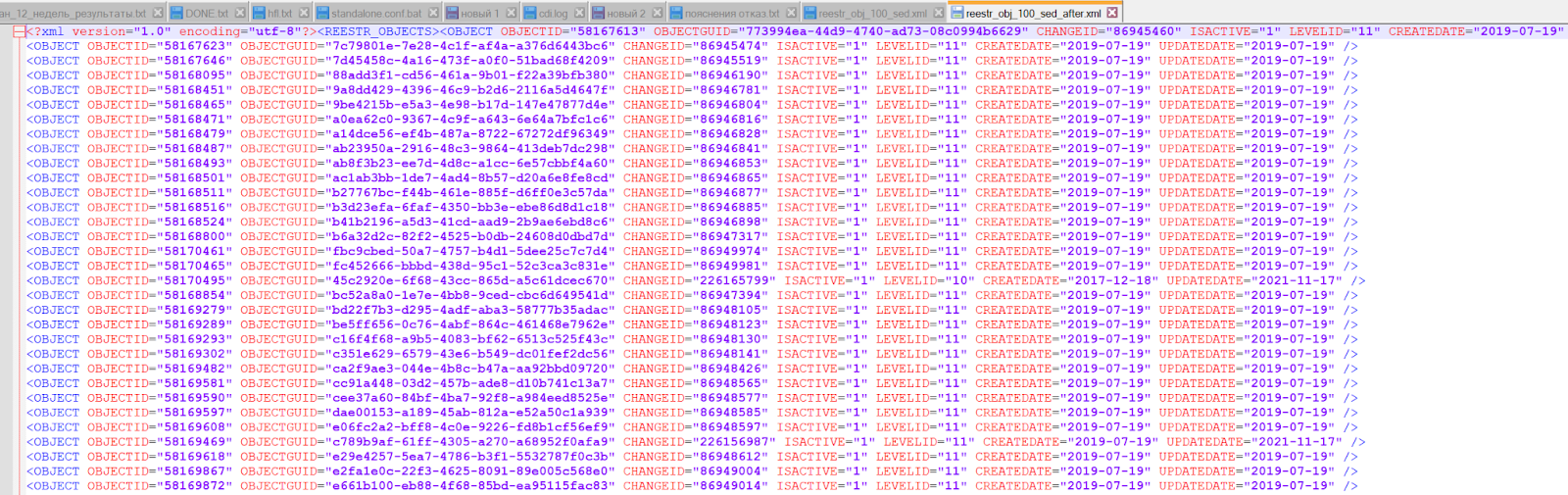The height and width of the screenshot is (495, 1568).
Task: Close the DONE.txt tab
Action: (x=240, y=13)
